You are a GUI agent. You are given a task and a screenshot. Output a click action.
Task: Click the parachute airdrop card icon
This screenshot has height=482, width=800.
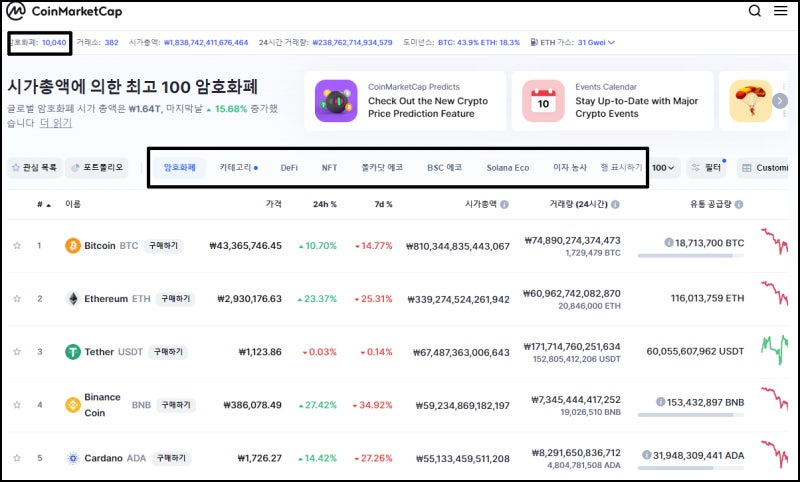(750, 100)
